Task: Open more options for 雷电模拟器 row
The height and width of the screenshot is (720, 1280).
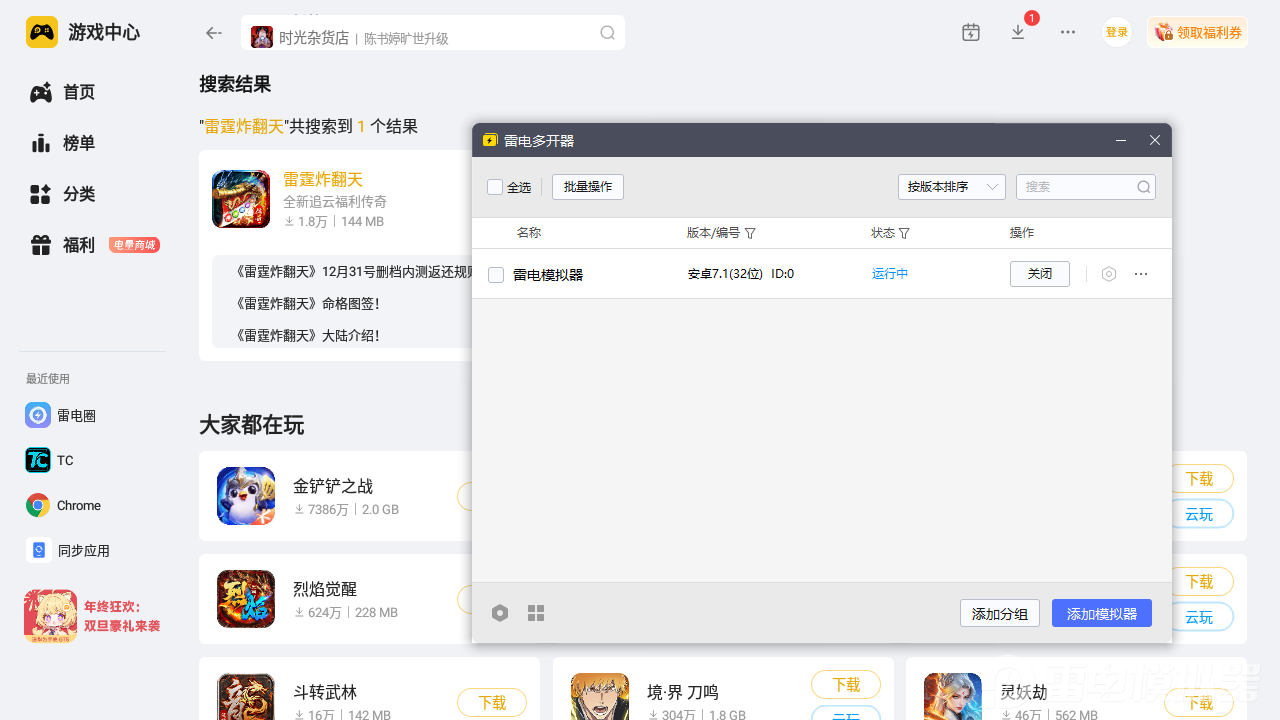Action: click(1141, 274)
